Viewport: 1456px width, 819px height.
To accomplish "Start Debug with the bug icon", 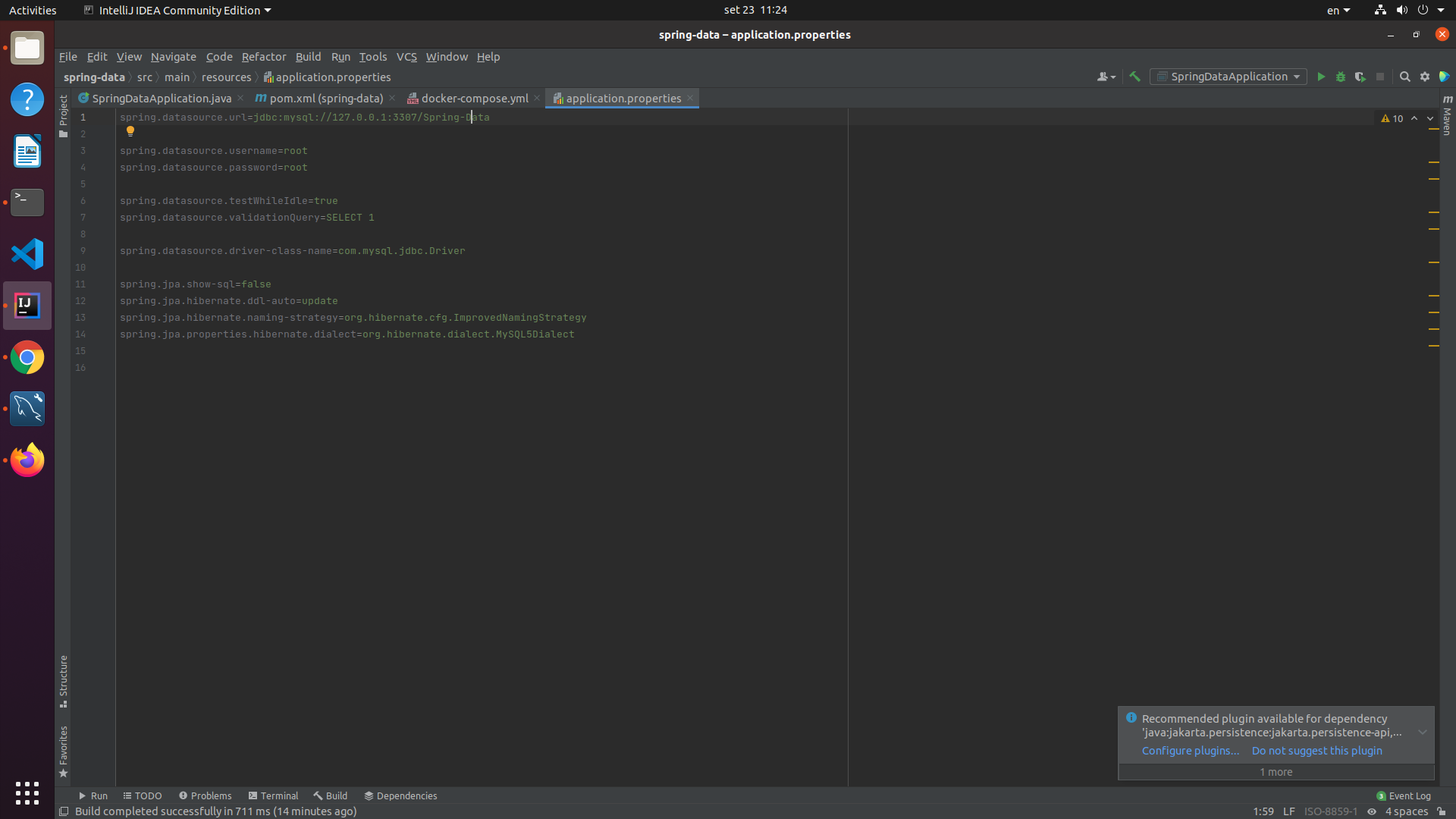I will (1341, 77).
